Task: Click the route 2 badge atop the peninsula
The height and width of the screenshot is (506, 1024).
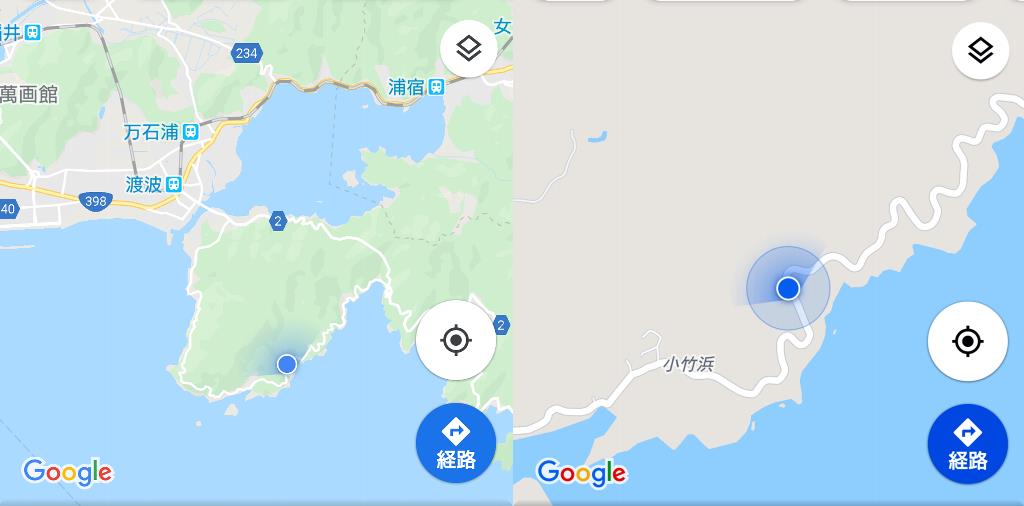Action: (x=278, y=221)
